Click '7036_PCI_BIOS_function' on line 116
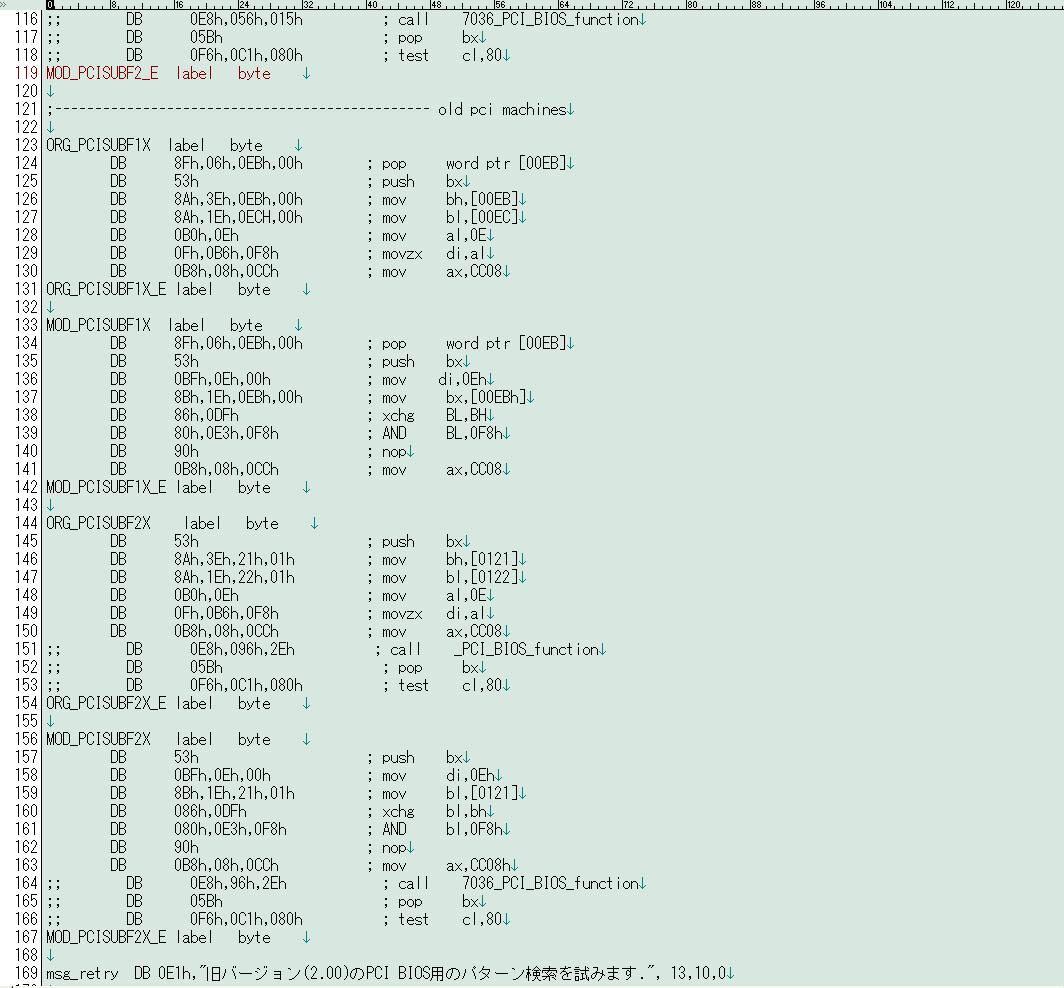1064x988 pixels. tap(549, 20)
